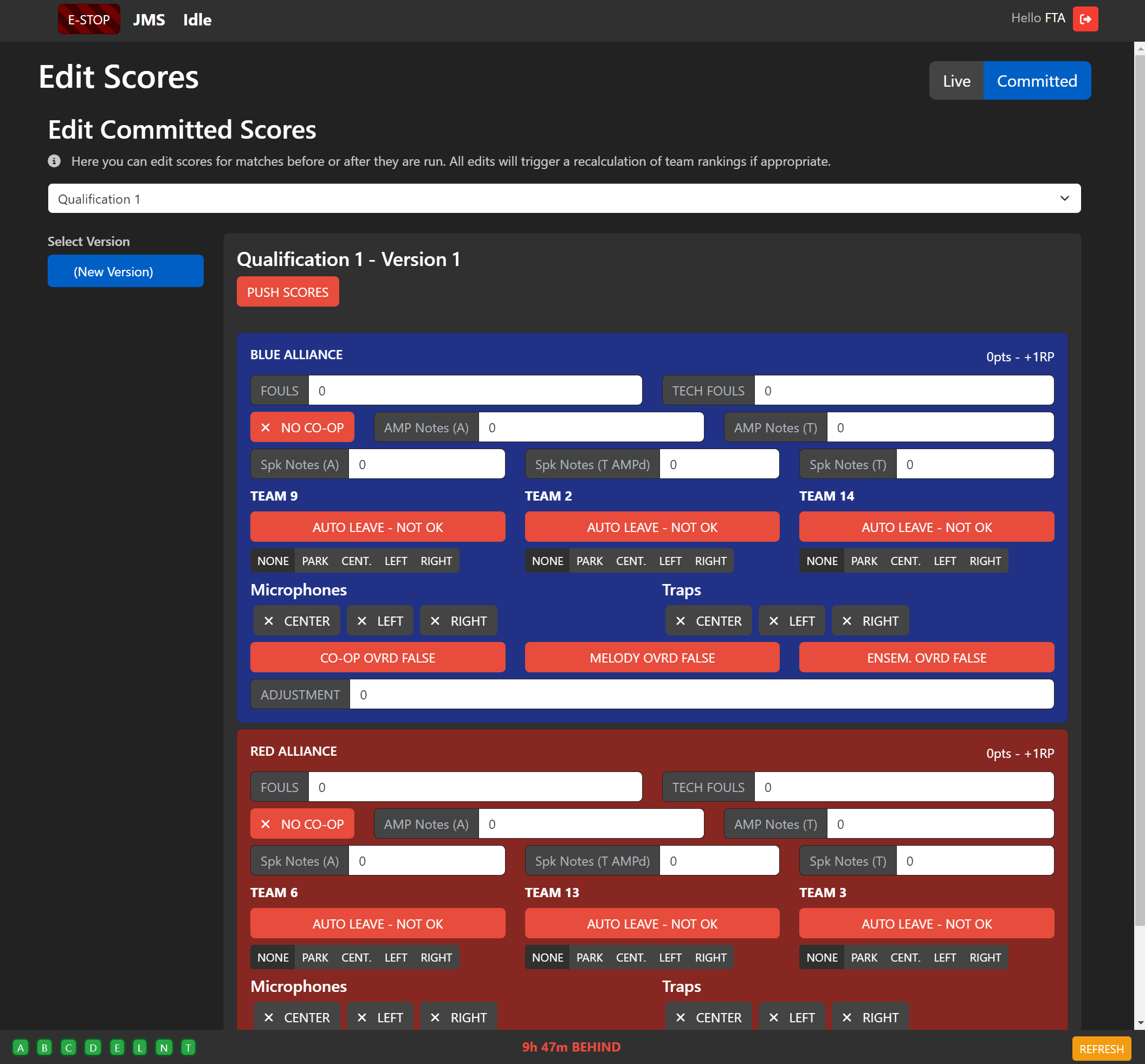This screenshot has height=1064, width=1145.
Task: Click the logout icon next to FTA
Action: pos(1085,18)
